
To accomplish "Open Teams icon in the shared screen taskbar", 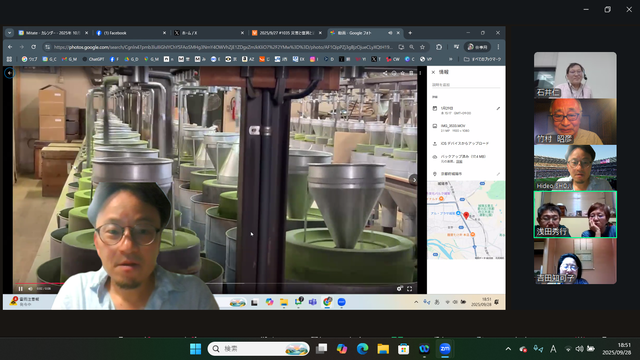I will 313,302.
